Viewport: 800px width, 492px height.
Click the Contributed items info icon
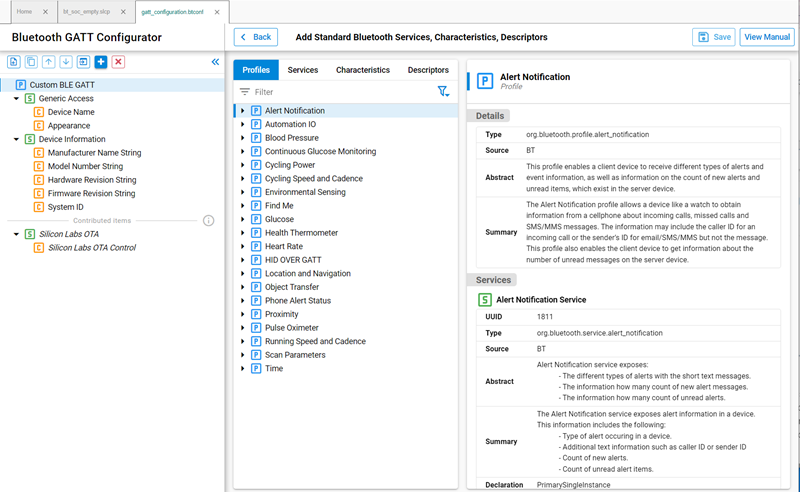[x=209, y=220]
